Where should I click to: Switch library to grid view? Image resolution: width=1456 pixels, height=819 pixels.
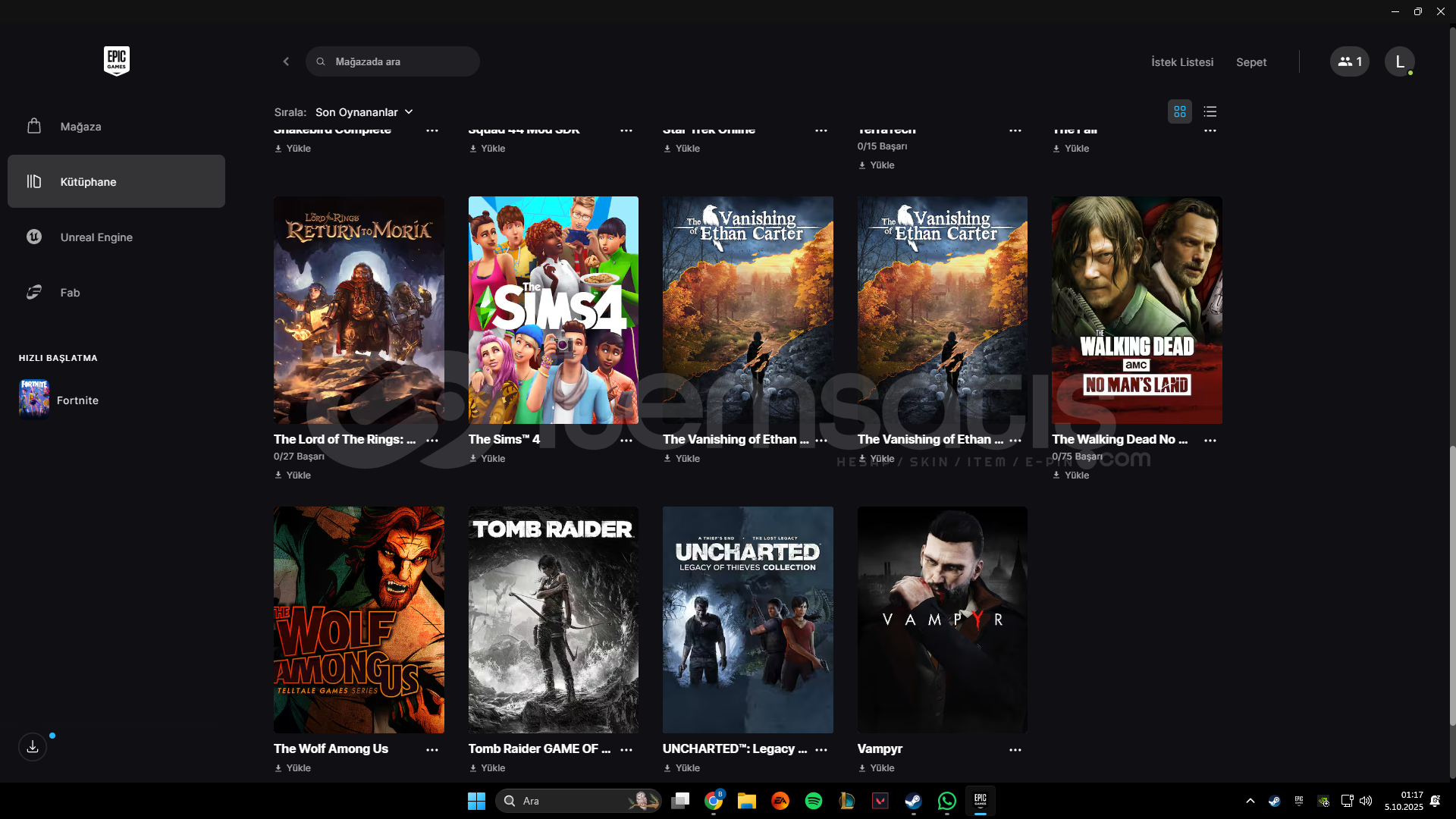click(1179, 111)
